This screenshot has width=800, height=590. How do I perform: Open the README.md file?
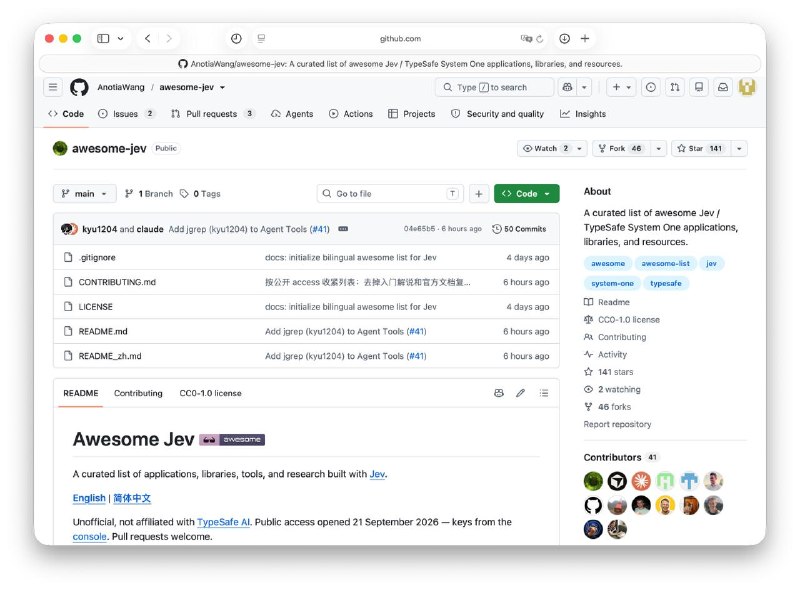(x=103, y=331)
